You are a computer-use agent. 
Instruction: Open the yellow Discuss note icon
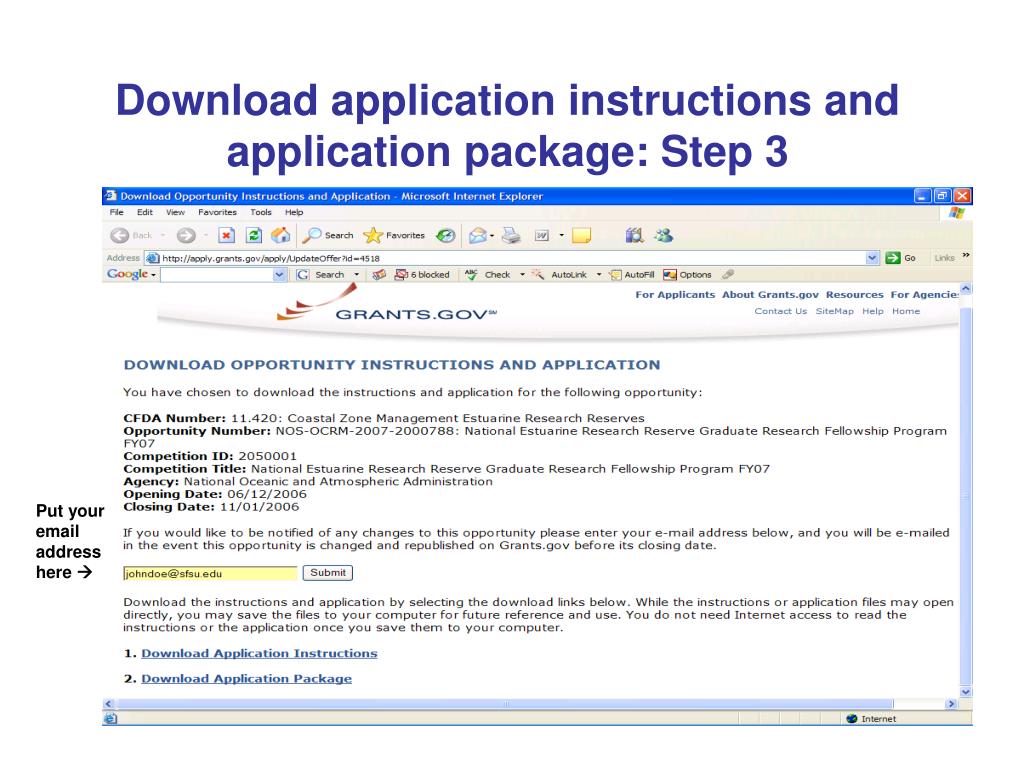pos(581,236)
